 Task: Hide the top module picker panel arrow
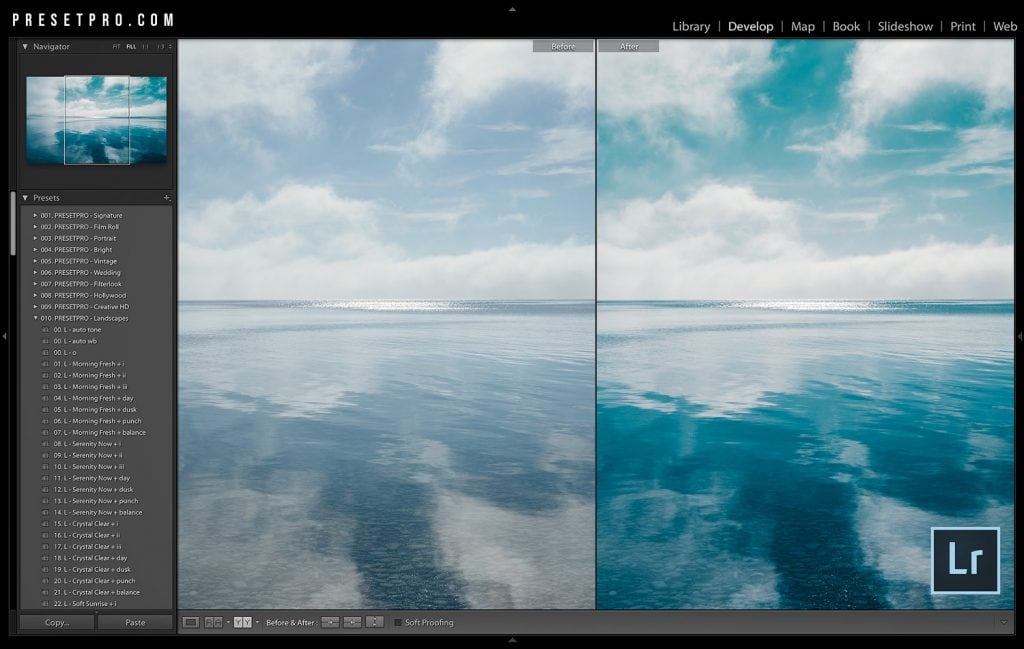click(x=512, y=9)
